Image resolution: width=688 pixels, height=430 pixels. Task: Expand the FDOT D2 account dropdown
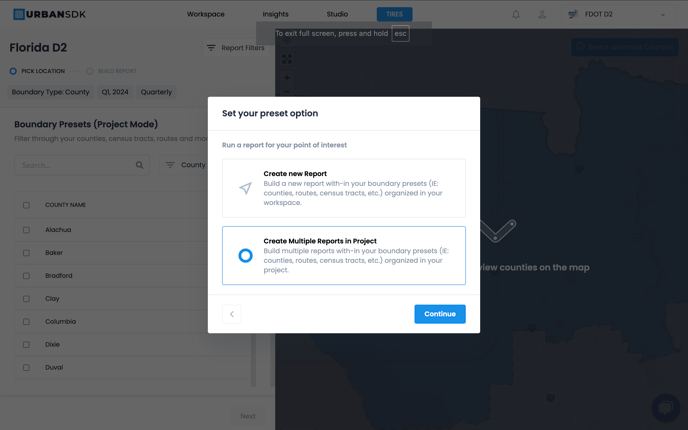click(662, 15)
